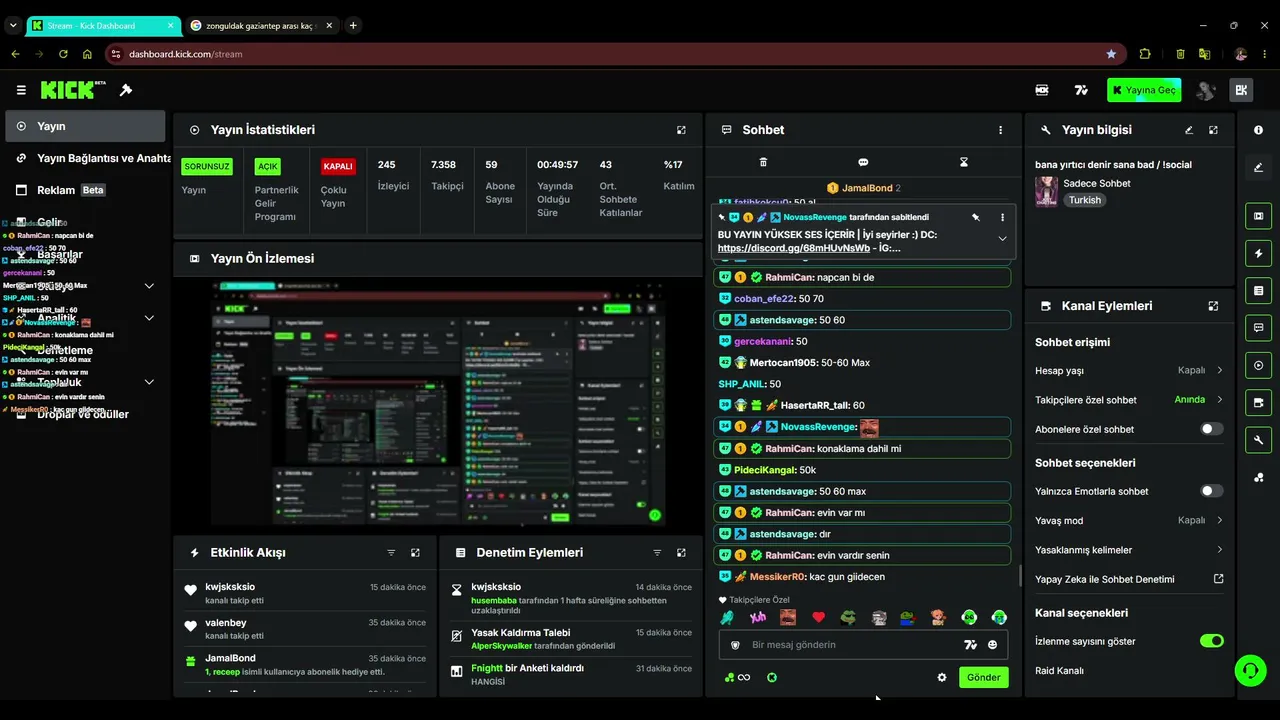Toggle the play-circle statistics widget in right rail

pyautogui.click(x=1258, y=366)
